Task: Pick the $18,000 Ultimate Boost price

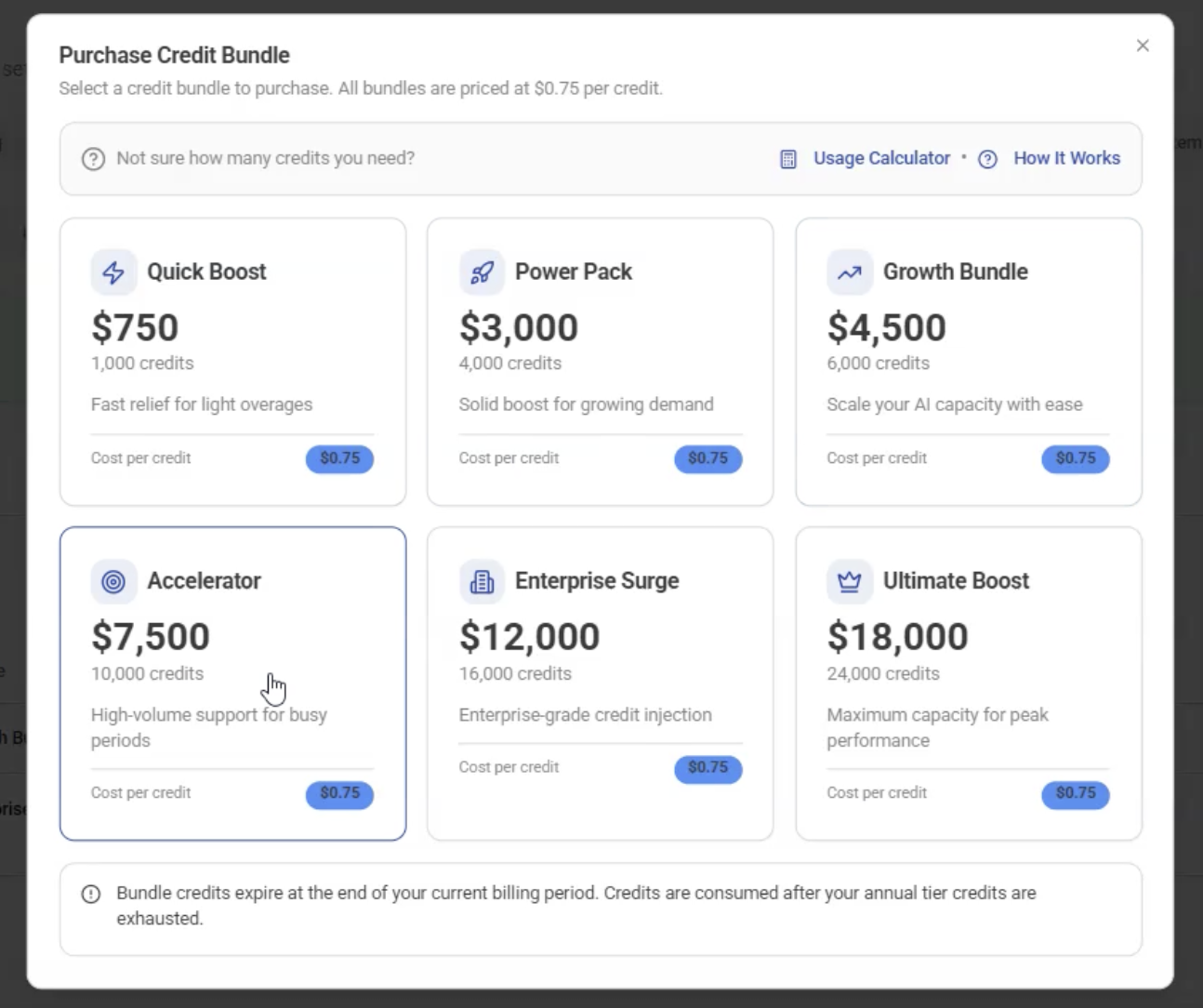Action: pyautogui.click(x=897, y=637)
